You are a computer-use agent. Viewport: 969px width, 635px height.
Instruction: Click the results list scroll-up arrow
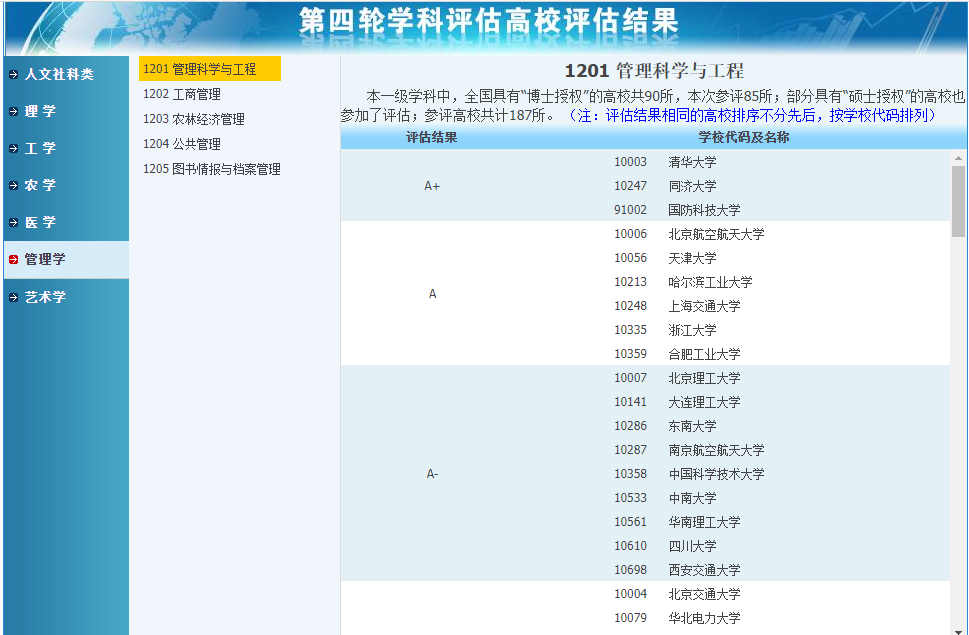click(958, 158)
